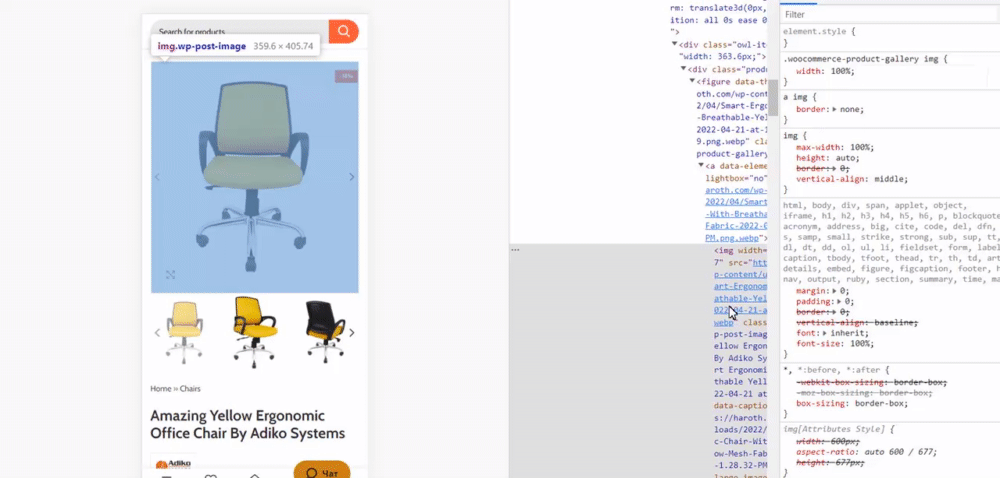Viewport: 1000px width, 478px height.
Task: Open the img src link starting p-content
Action: tap(740, 275)
